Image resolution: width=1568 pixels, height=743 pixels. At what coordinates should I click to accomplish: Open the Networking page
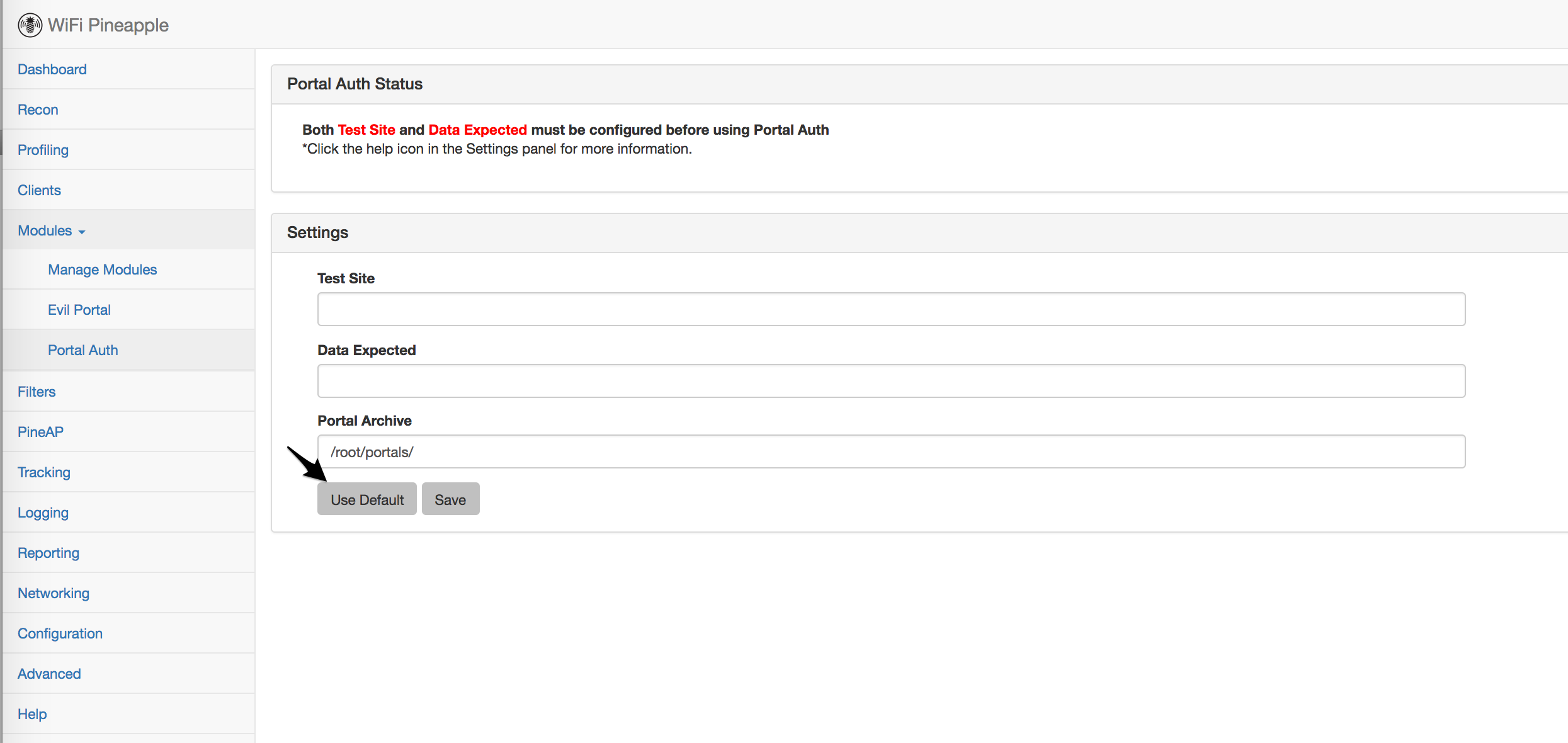pyautogui.click(x=54, y=593)
